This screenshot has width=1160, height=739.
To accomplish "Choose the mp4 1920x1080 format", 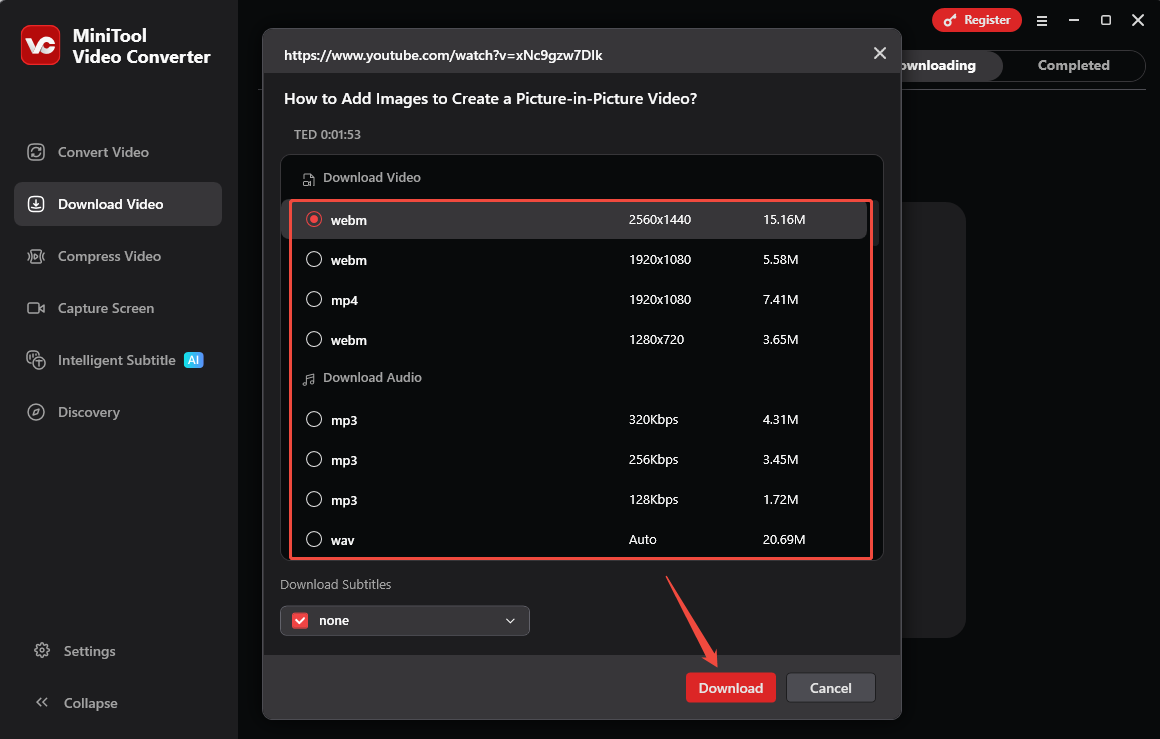I will point(313,299).
